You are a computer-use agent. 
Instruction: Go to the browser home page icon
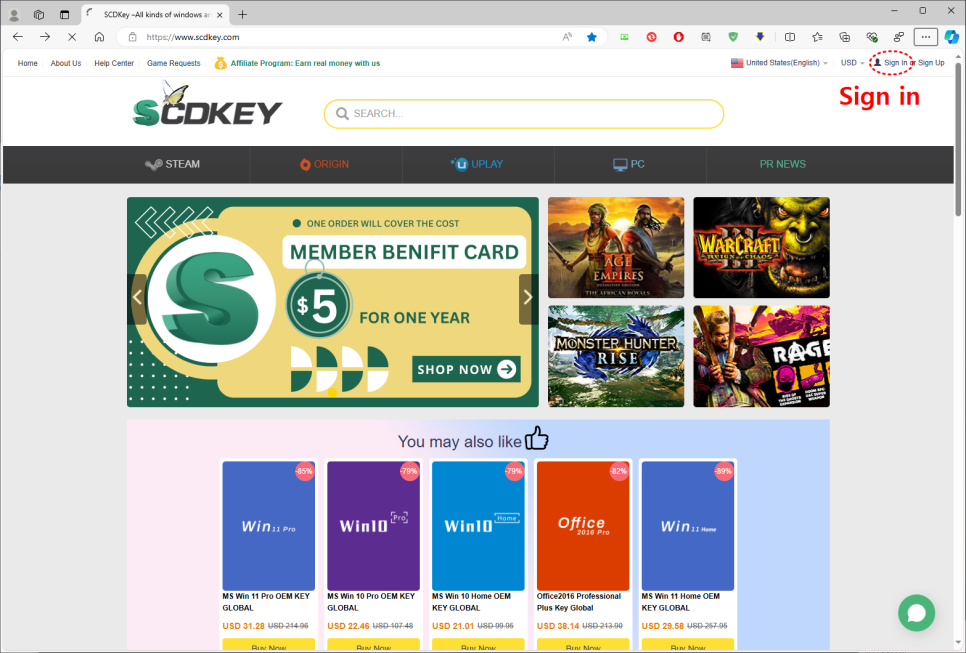(99, 37)
